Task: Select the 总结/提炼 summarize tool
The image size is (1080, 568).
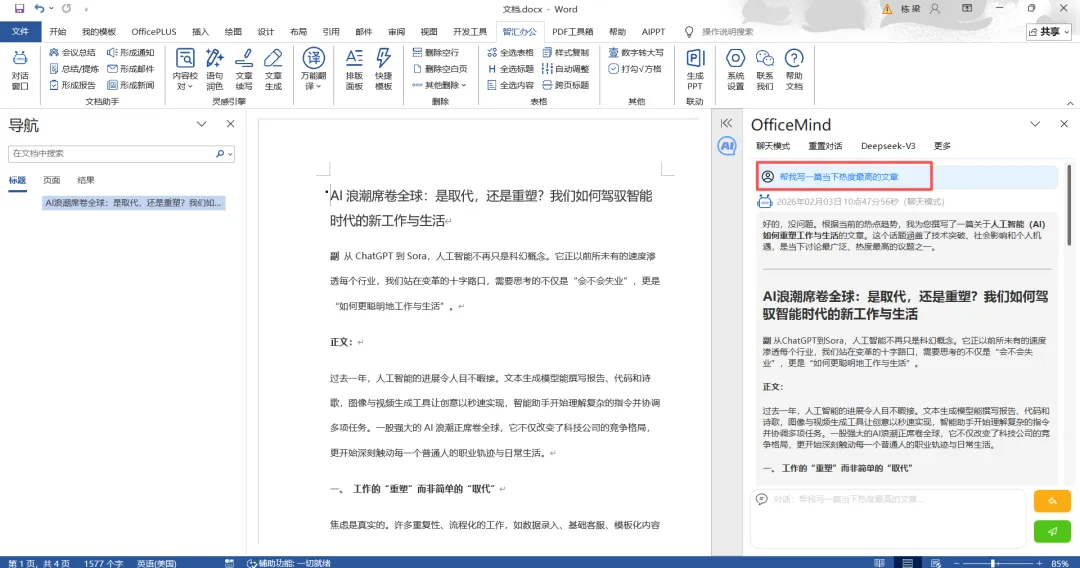Action: tap(74, 69)
